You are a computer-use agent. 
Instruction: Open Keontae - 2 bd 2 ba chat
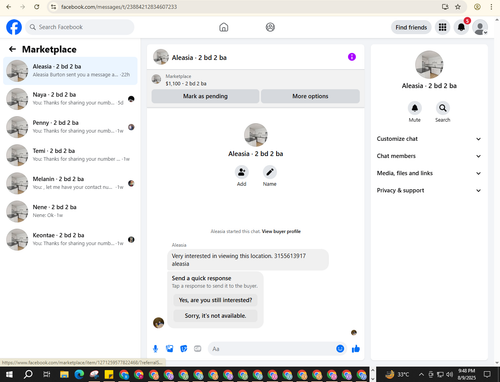tap(70, 239)
